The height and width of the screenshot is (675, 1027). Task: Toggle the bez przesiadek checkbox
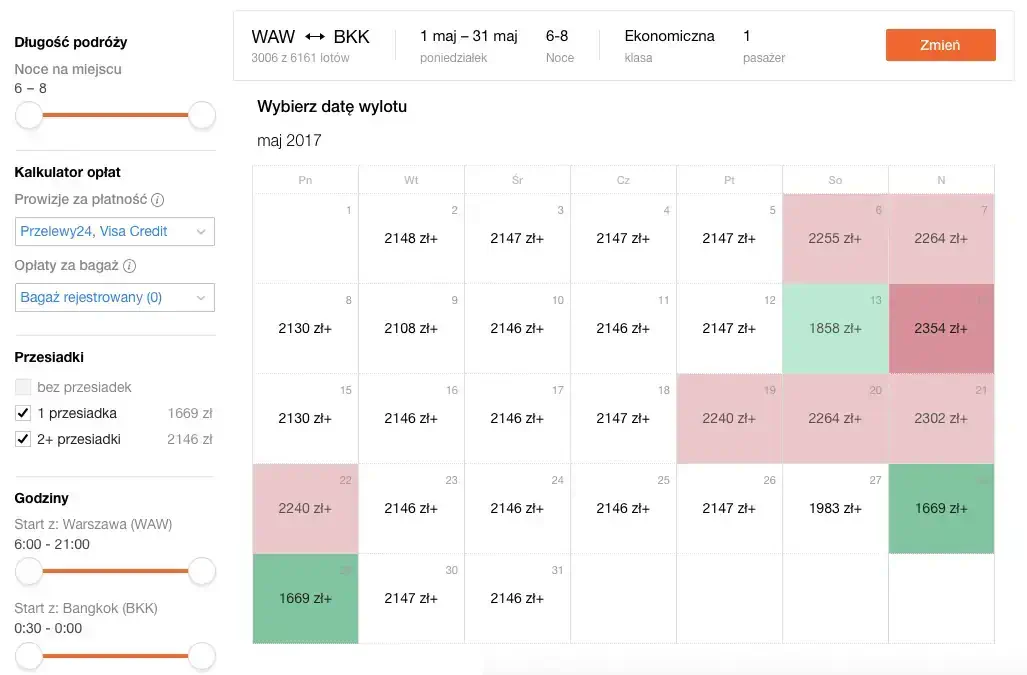pos(23,387)
